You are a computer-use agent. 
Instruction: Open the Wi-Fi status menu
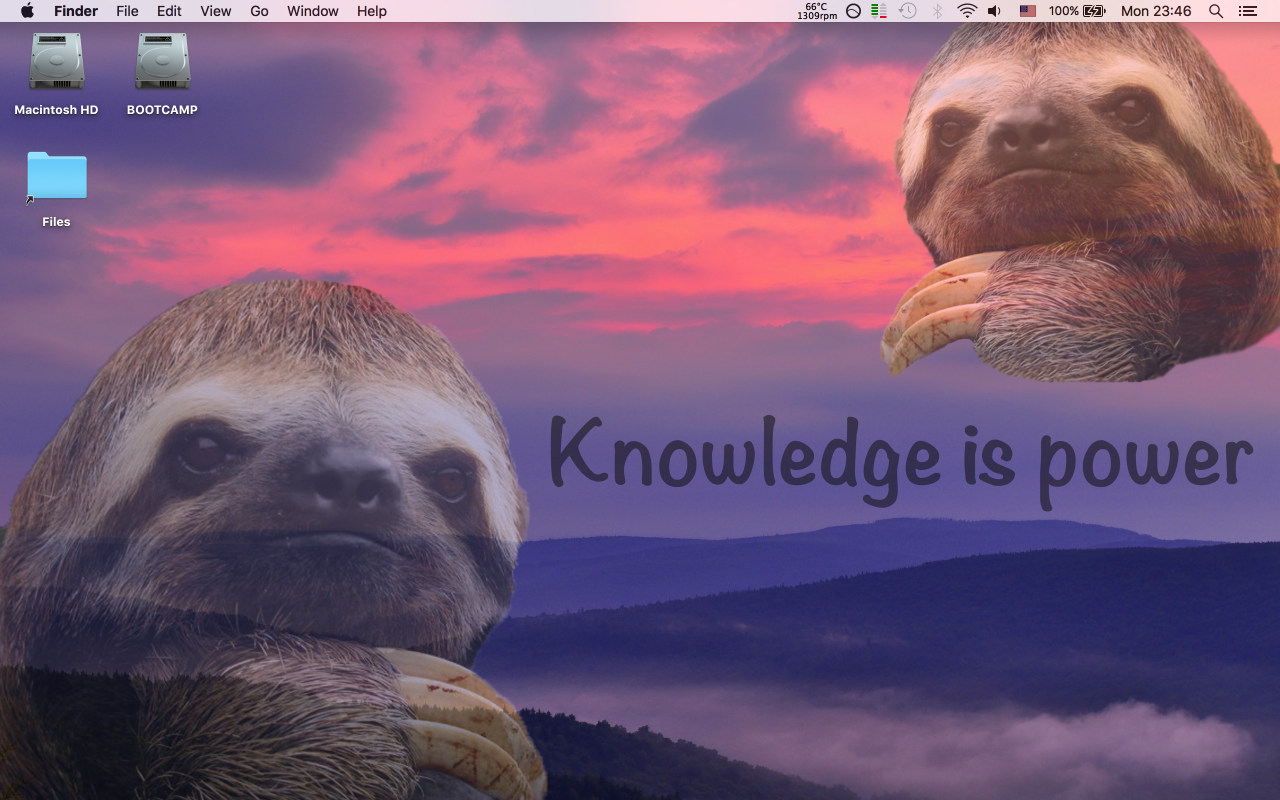tap(966, 11)
